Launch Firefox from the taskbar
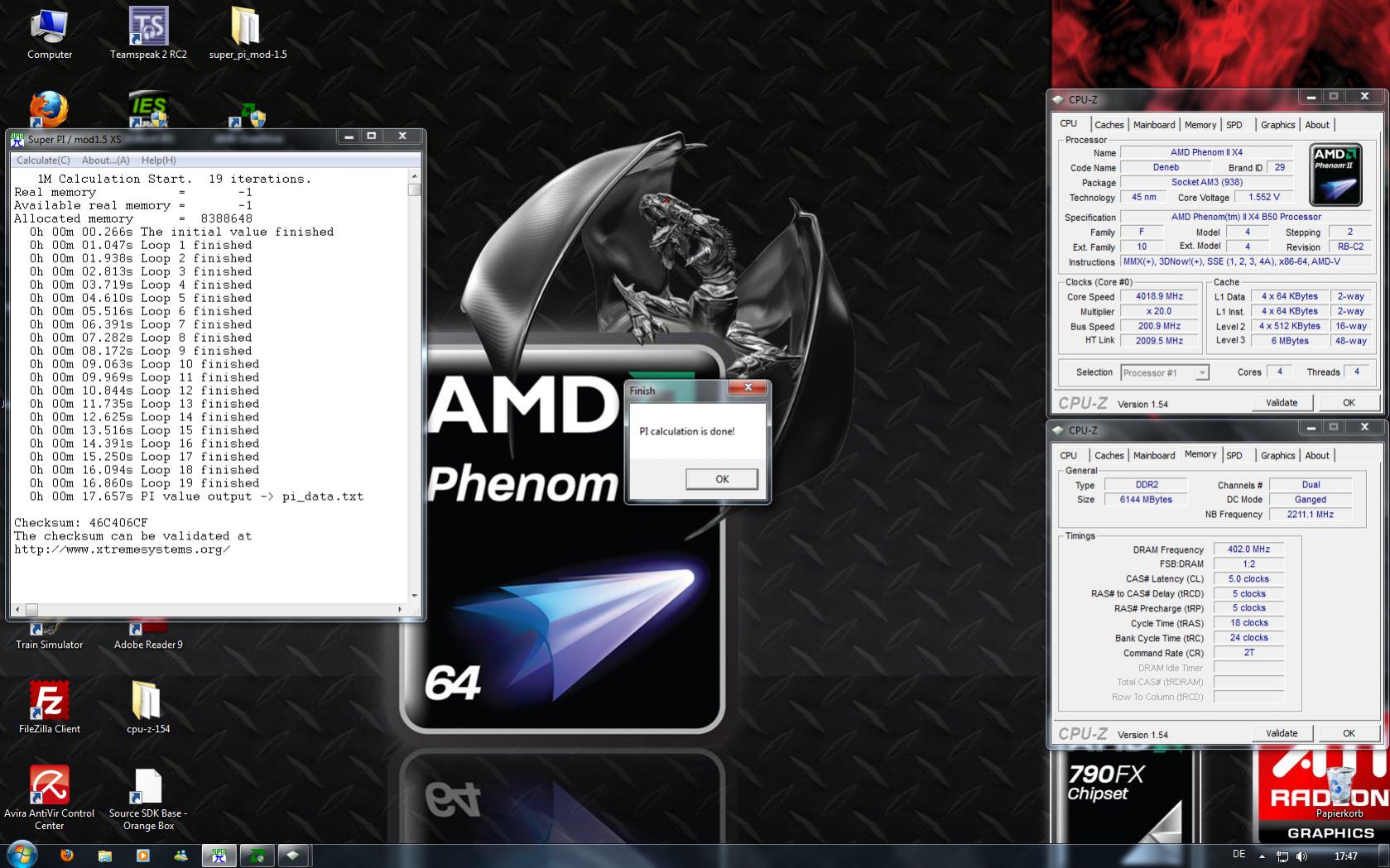This screenshot has height=868, width=1390. 67,856
